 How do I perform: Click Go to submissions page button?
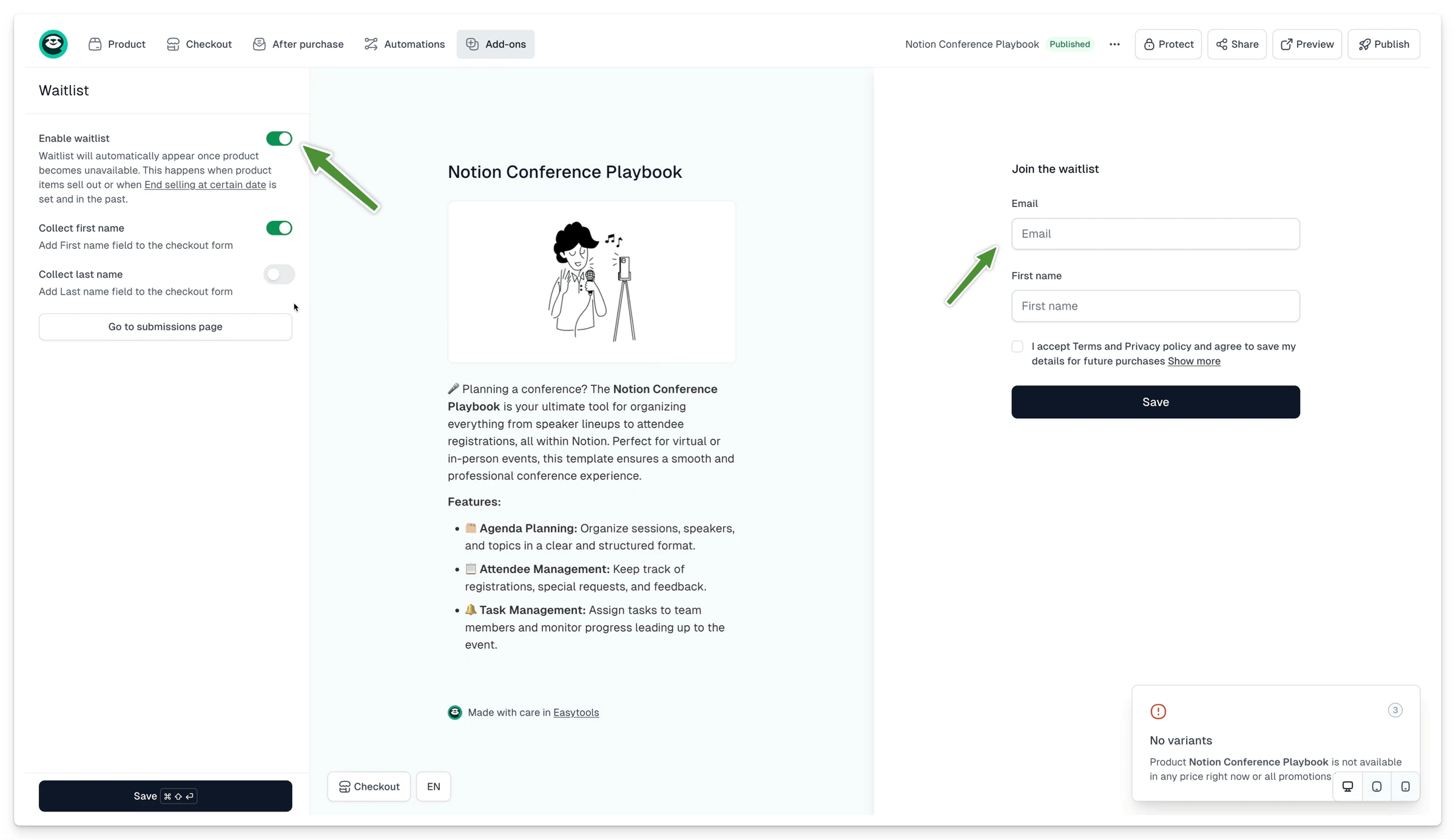(166, 327)
